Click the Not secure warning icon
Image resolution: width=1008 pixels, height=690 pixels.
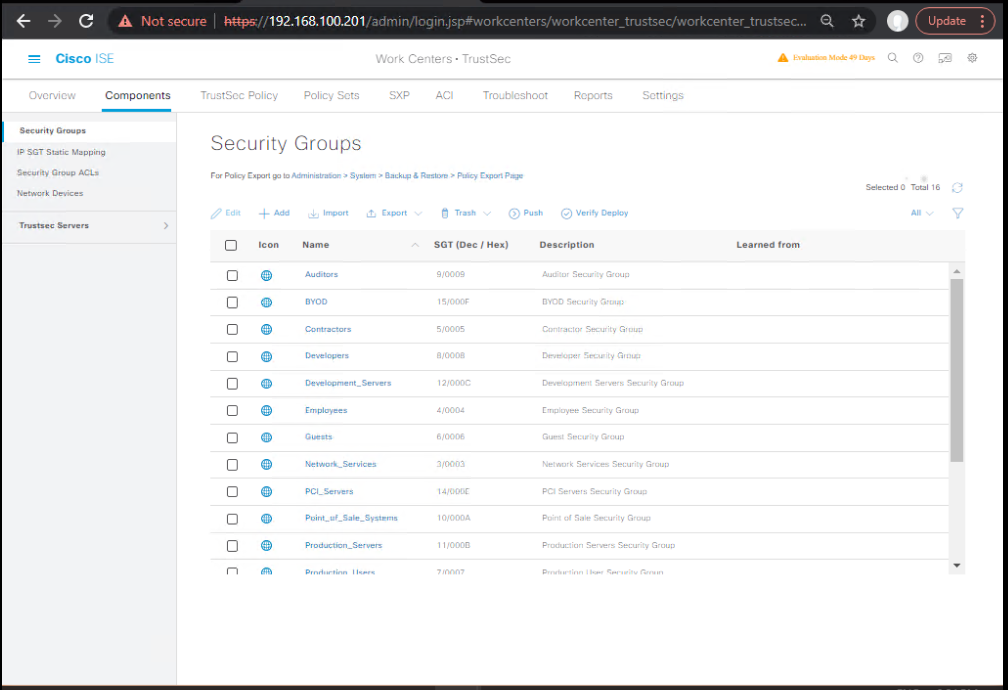(x=125, y=21)
